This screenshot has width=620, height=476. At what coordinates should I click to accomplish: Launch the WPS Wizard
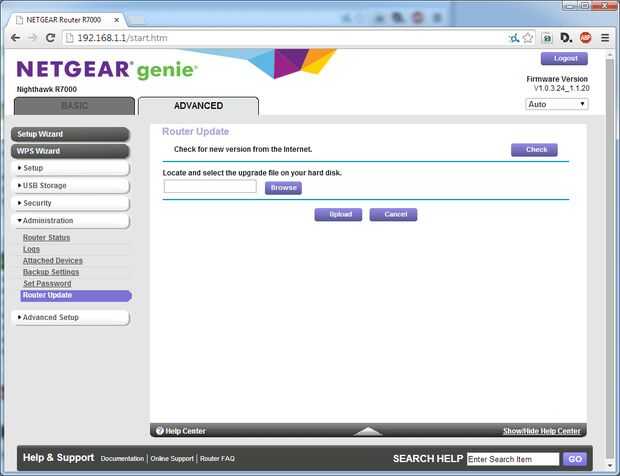70,151
